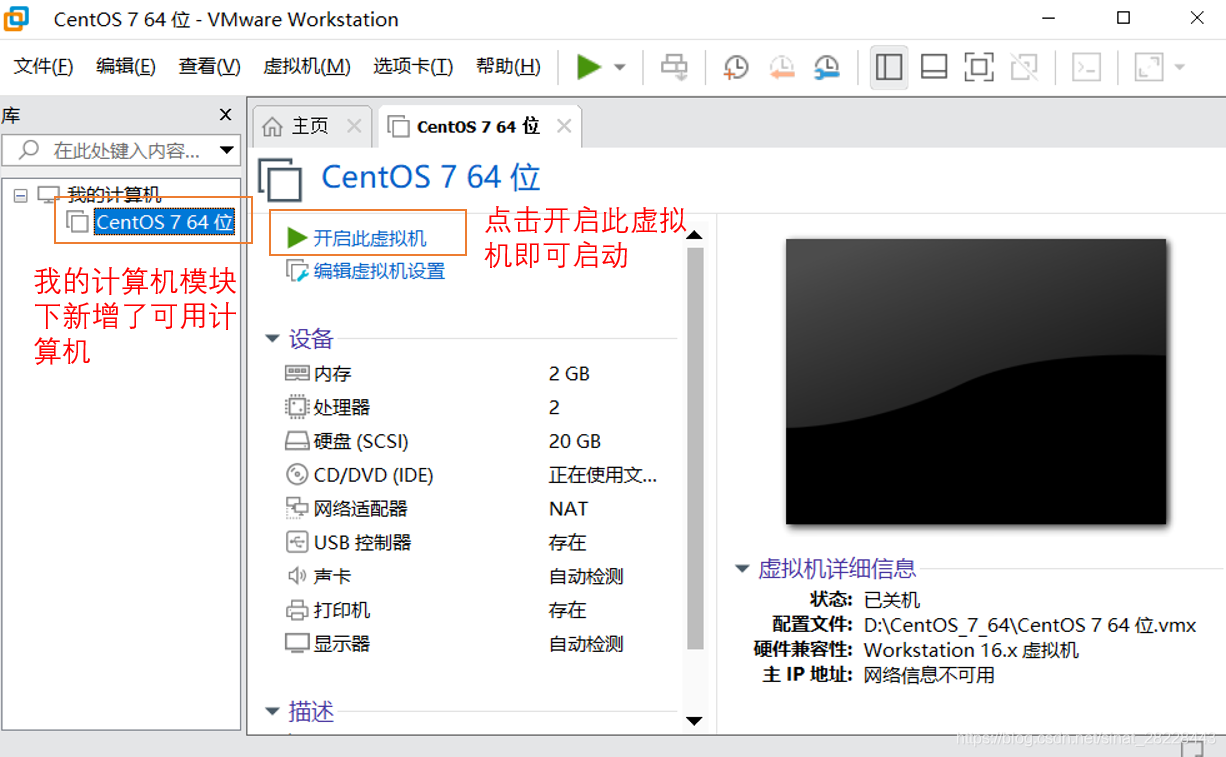Screen dimensions: 1226x757
Task: Click the stretch guest display icon
Action: [1149, 67]
